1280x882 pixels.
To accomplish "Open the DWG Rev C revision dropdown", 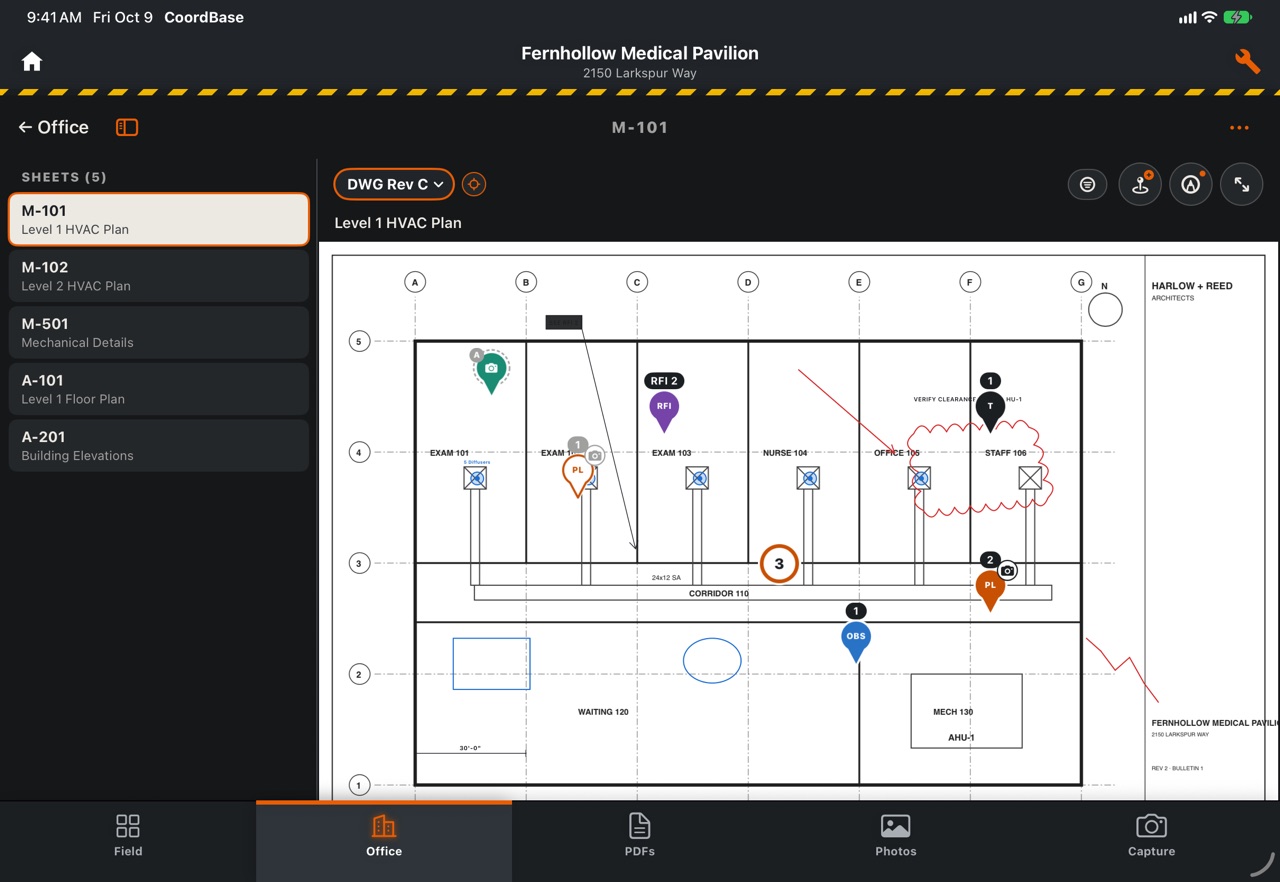I will click(x=394, y=184).
